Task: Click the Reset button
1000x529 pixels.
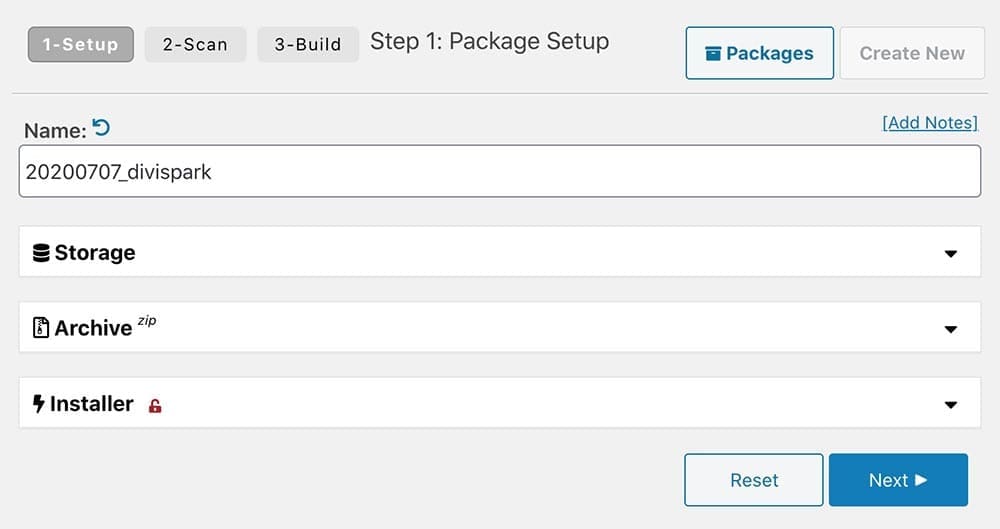Action: click(x=754, y=480)
